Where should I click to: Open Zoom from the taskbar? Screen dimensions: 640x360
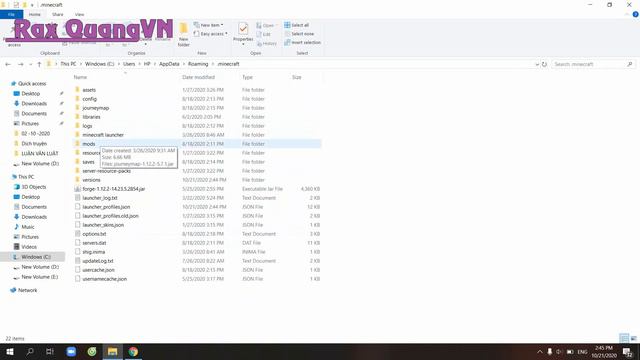pos(71,351)
